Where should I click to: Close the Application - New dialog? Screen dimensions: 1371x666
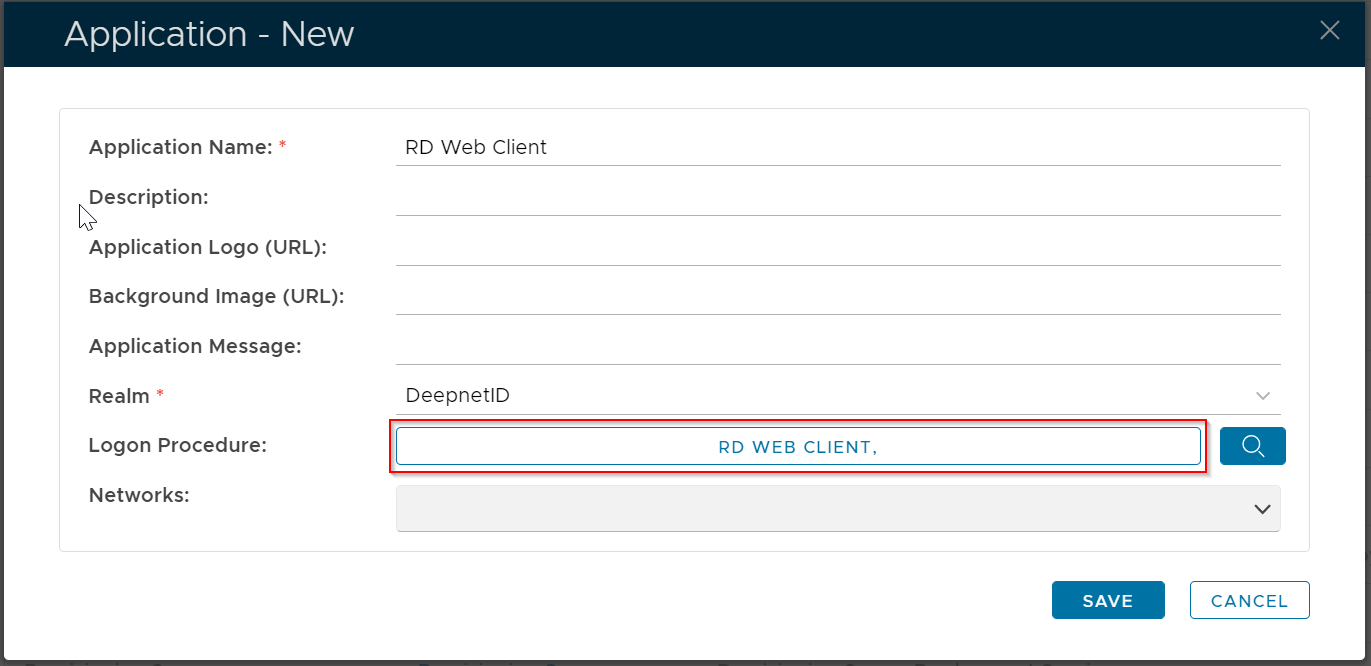click(x=1329, y=31)
